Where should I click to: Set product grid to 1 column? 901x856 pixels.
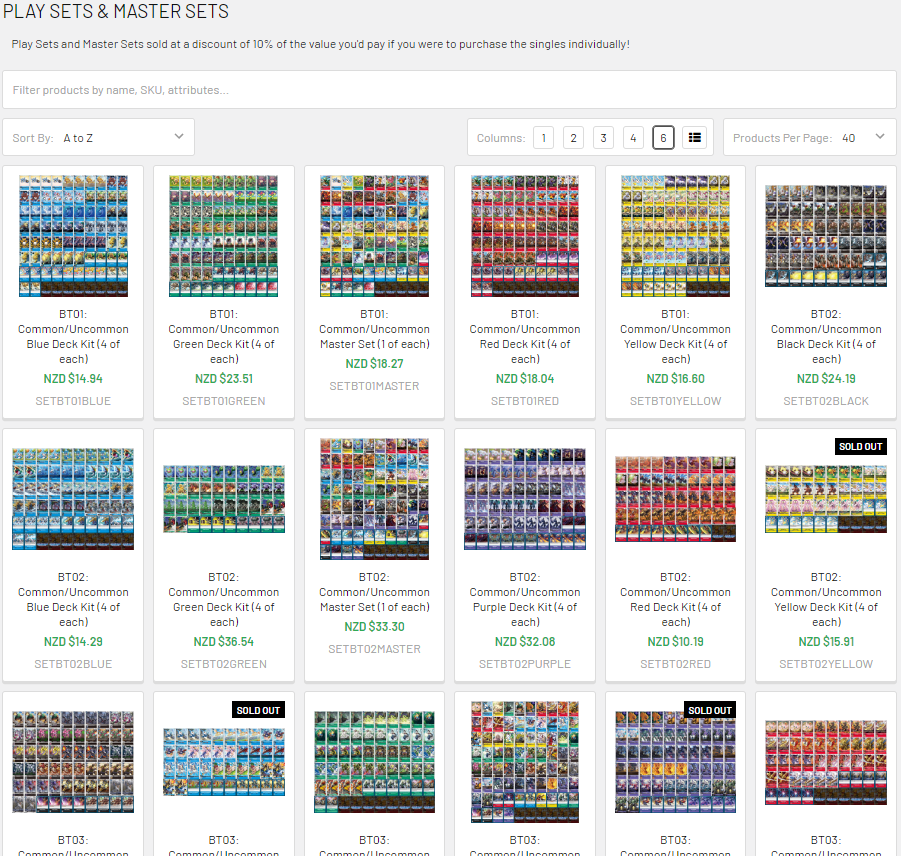(543, 138)
